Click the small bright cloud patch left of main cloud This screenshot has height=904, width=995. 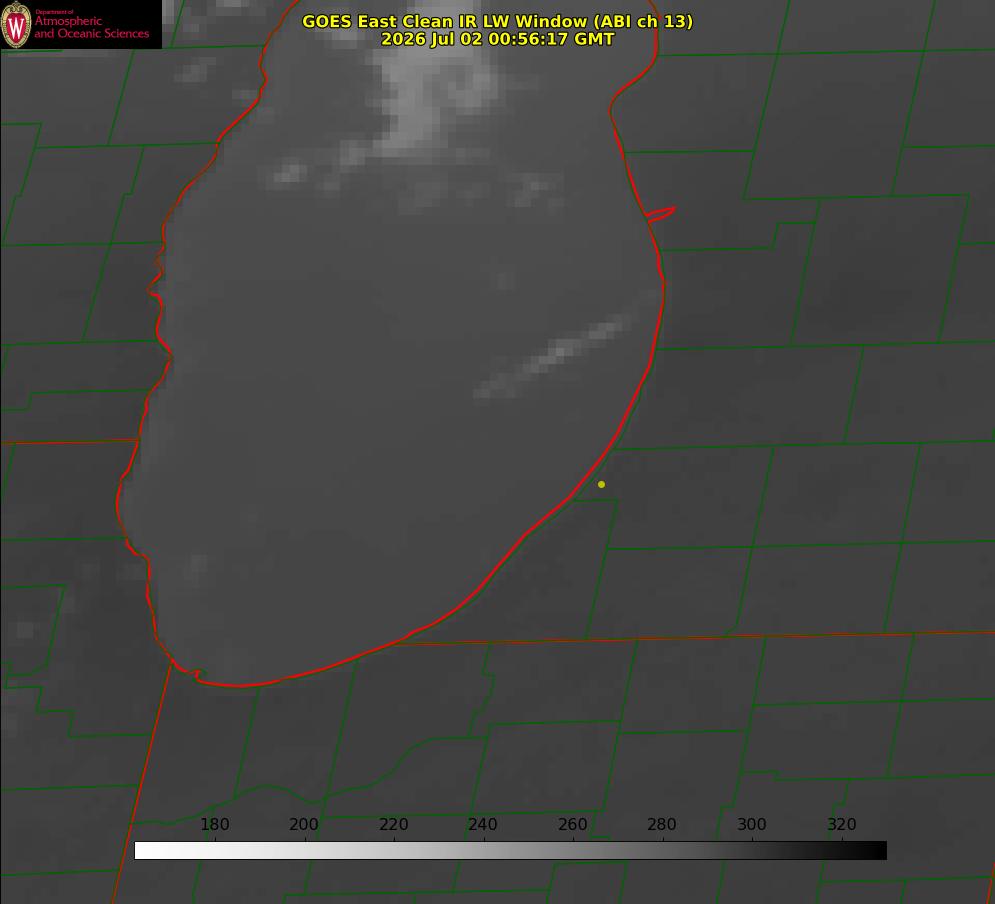point(289,173)
